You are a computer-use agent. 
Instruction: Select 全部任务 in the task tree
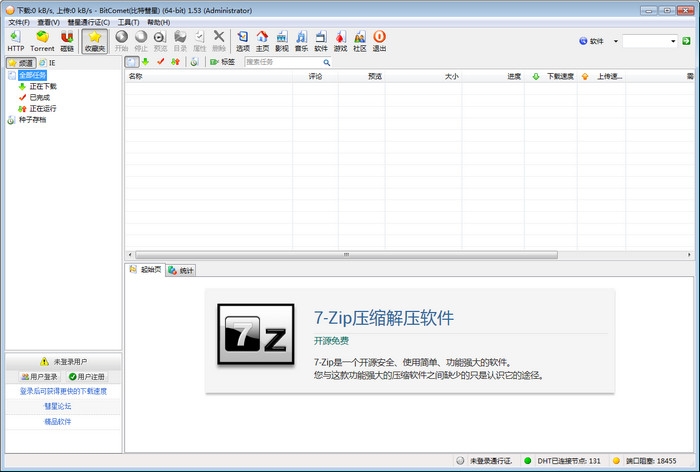pyautogui.click(x=32, y=75)
